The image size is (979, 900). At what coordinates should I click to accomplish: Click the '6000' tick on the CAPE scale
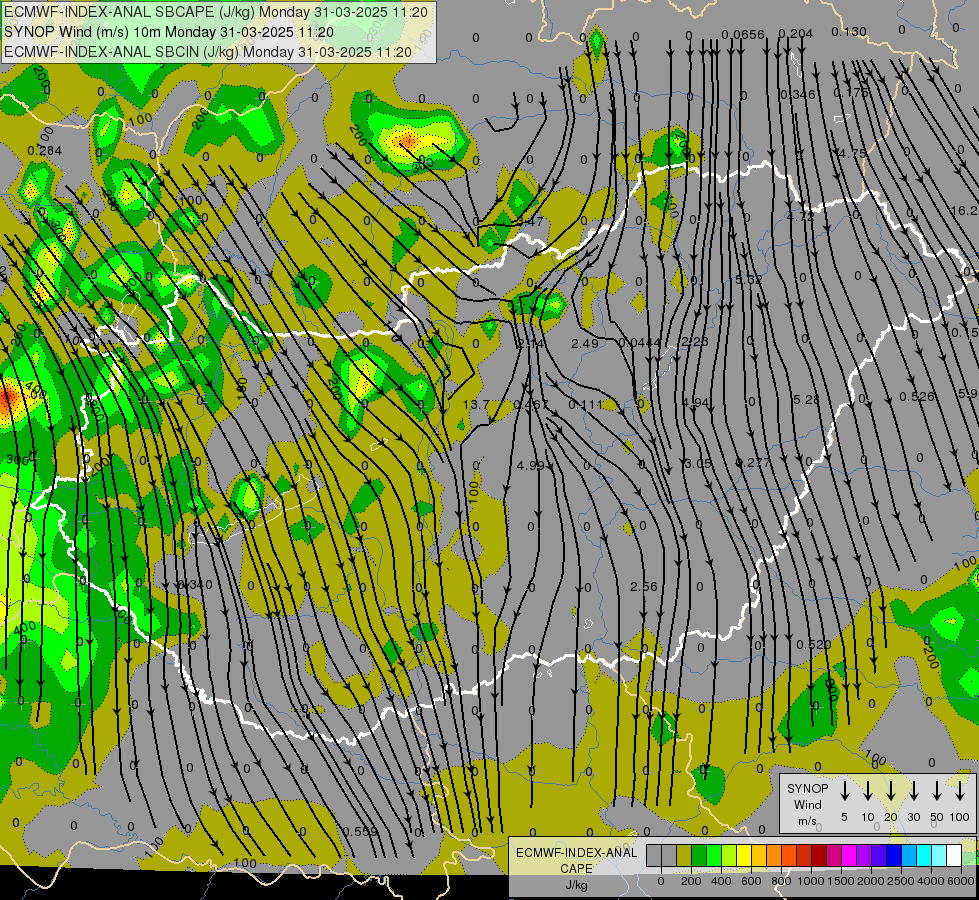(961, 881)
